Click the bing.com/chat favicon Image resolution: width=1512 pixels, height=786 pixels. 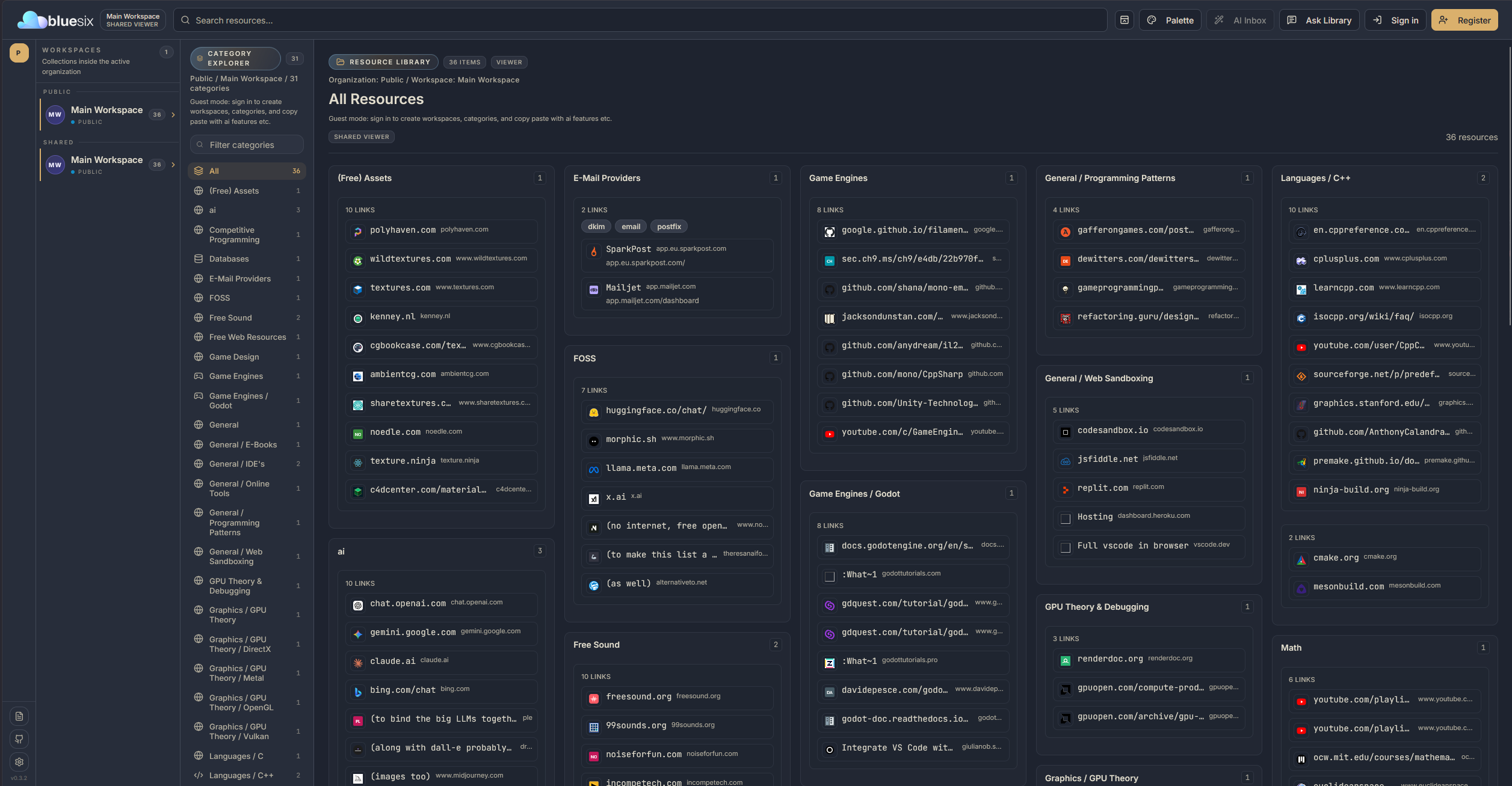(x=358, y=692)
